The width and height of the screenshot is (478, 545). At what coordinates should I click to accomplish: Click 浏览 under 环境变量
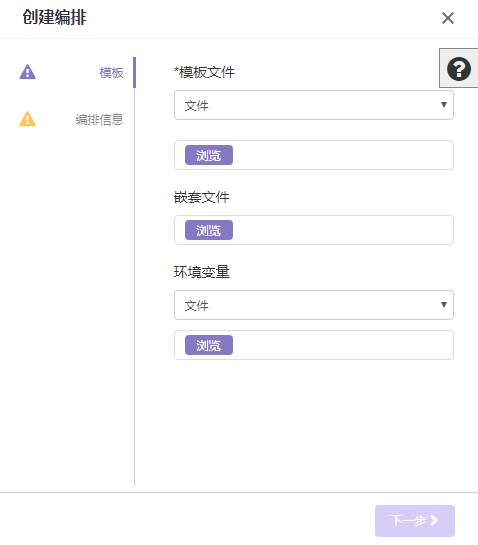click(x=209, y=345)
